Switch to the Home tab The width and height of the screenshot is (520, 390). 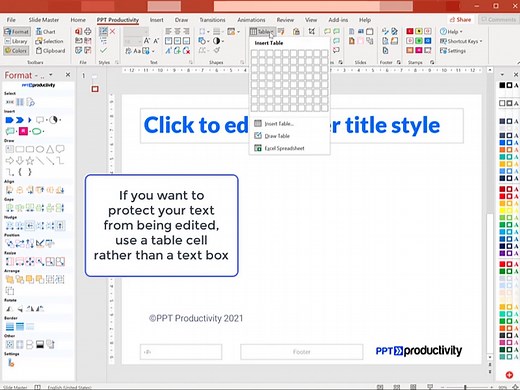coord(78,20)
